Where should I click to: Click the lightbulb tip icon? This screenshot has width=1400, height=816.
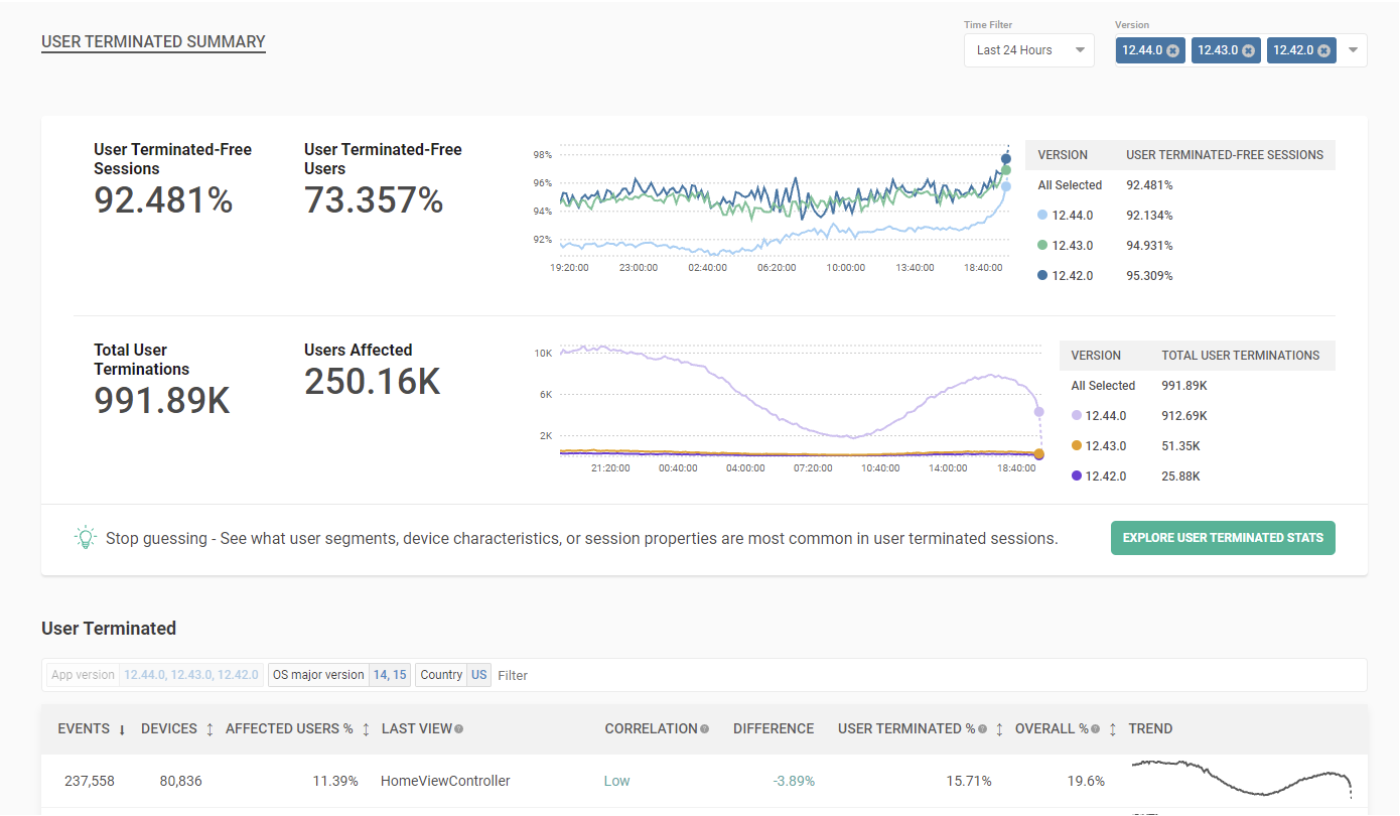coord(86,537)
